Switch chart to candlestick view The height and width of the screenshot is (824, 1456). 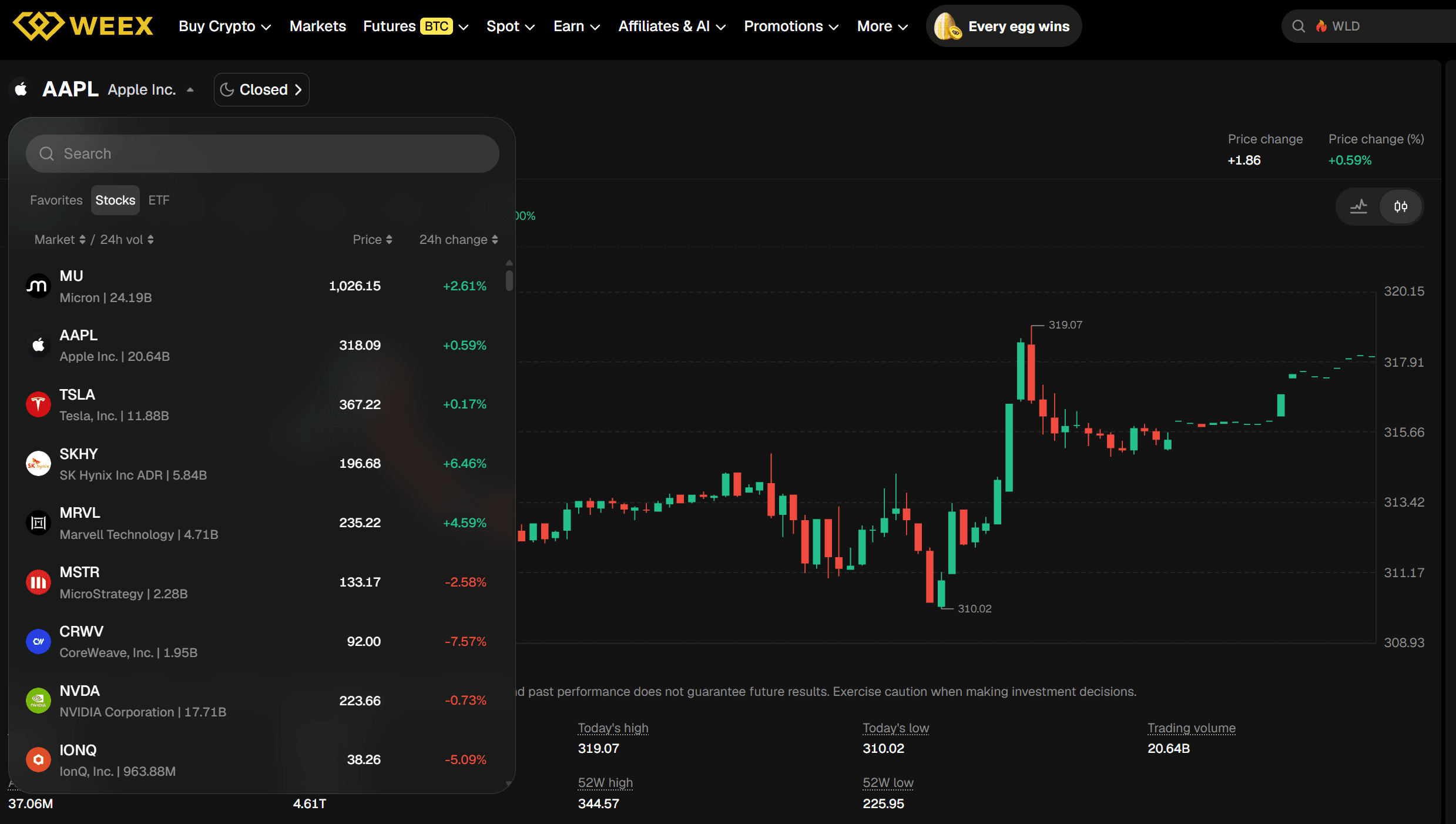pyautogui.click(x=1401, y=206)
